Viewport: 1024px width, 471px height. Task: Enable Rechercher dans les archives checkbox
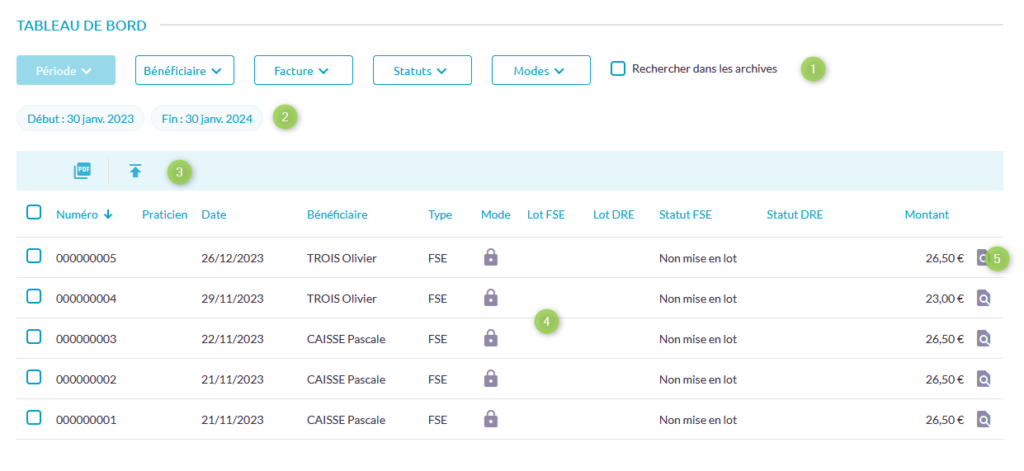point(618,69)
